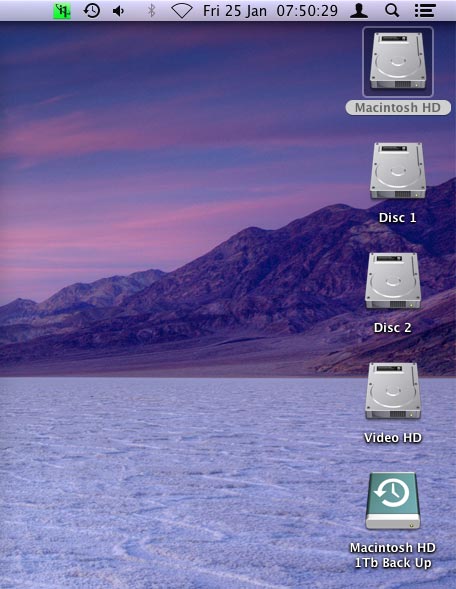The height and width of the screenshot is (589, 456).
Task: Click the 'Macintosh HD 1Tb Back Up' label
Action: point(393,555)
